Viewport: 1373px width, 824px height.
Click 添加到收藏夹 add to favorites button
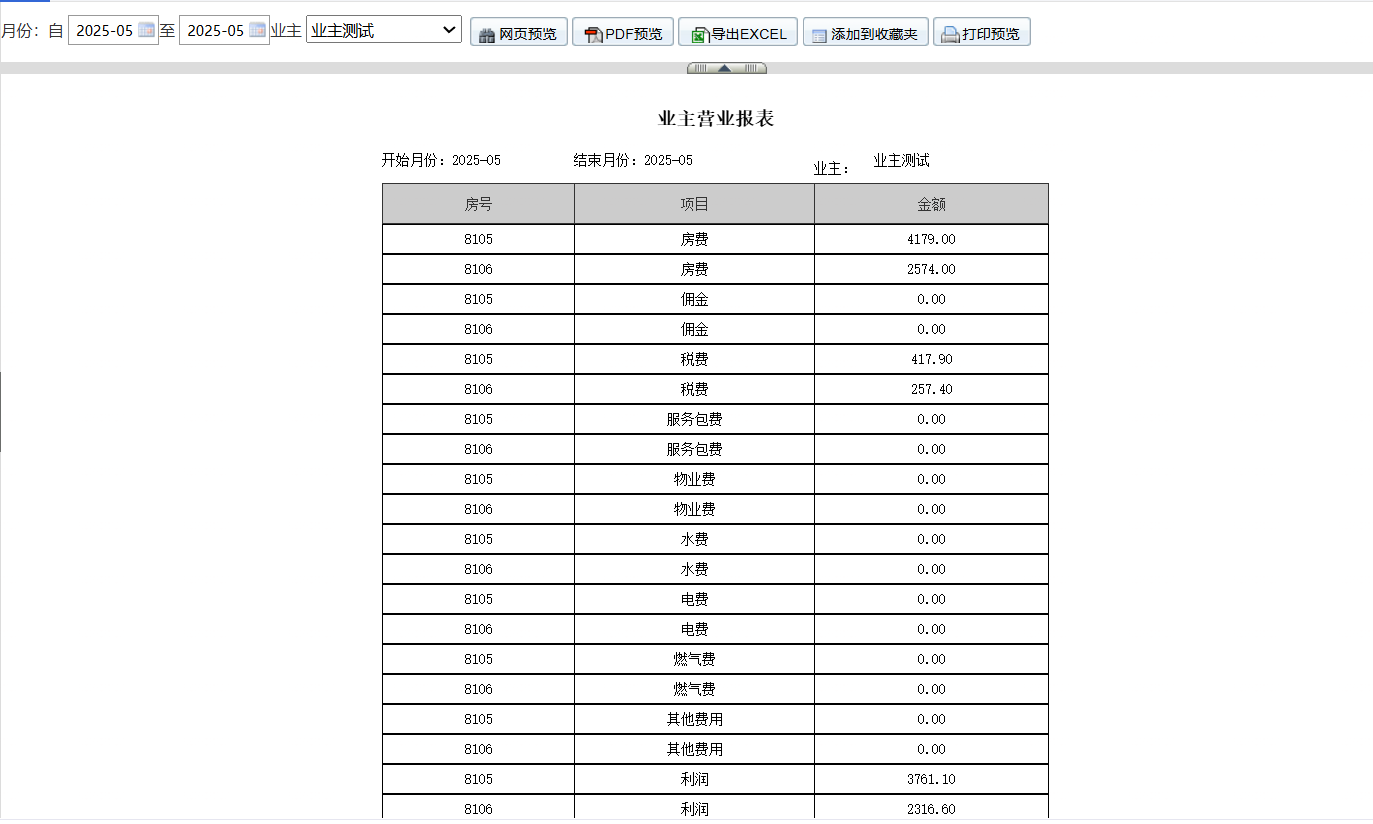pos(866,32)
